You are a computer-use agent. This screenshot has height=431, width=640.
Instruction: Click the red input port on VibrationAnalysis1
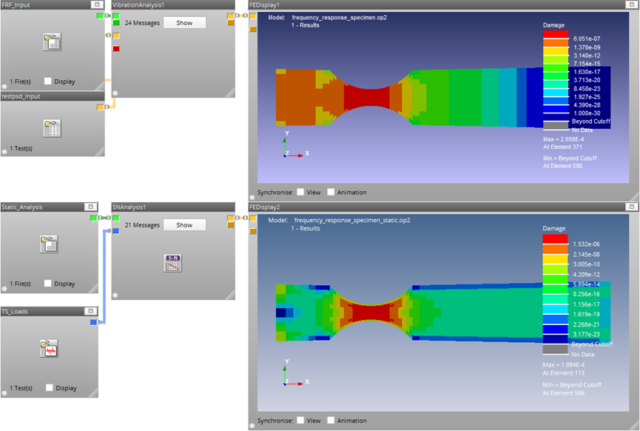(116, 49)
